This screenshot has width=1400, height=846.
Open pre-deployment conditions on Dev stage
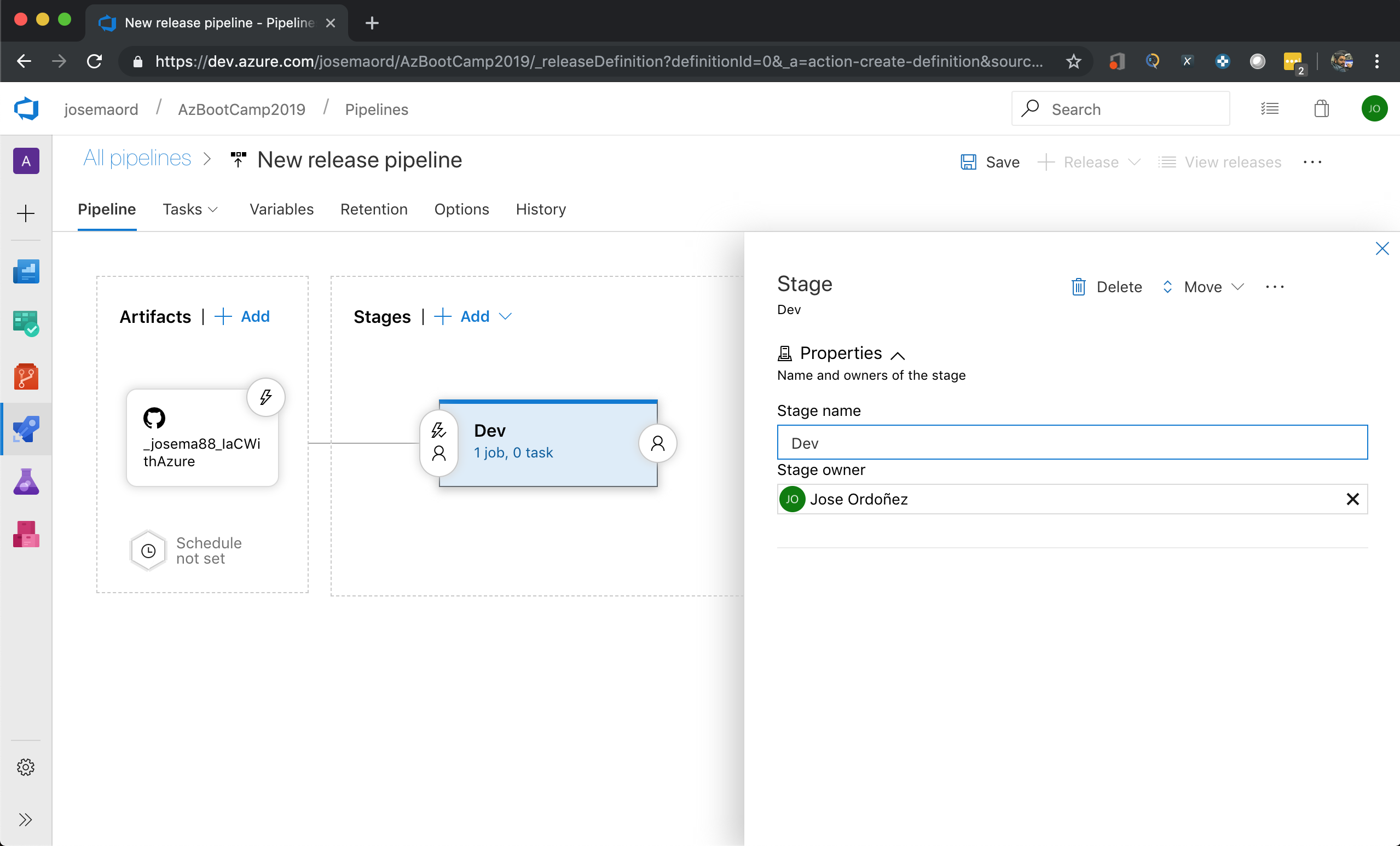point(438,442)
